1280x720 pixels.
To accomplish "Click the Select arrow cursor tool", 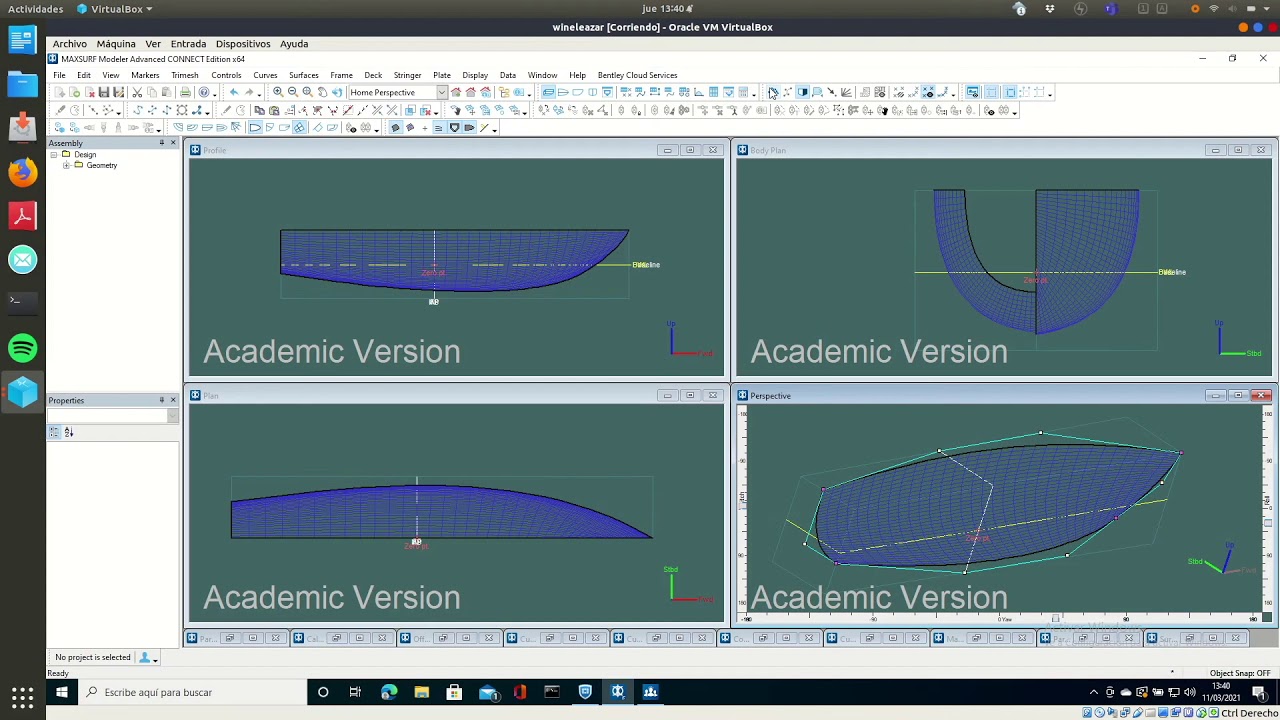I will [x=773, y=92].
